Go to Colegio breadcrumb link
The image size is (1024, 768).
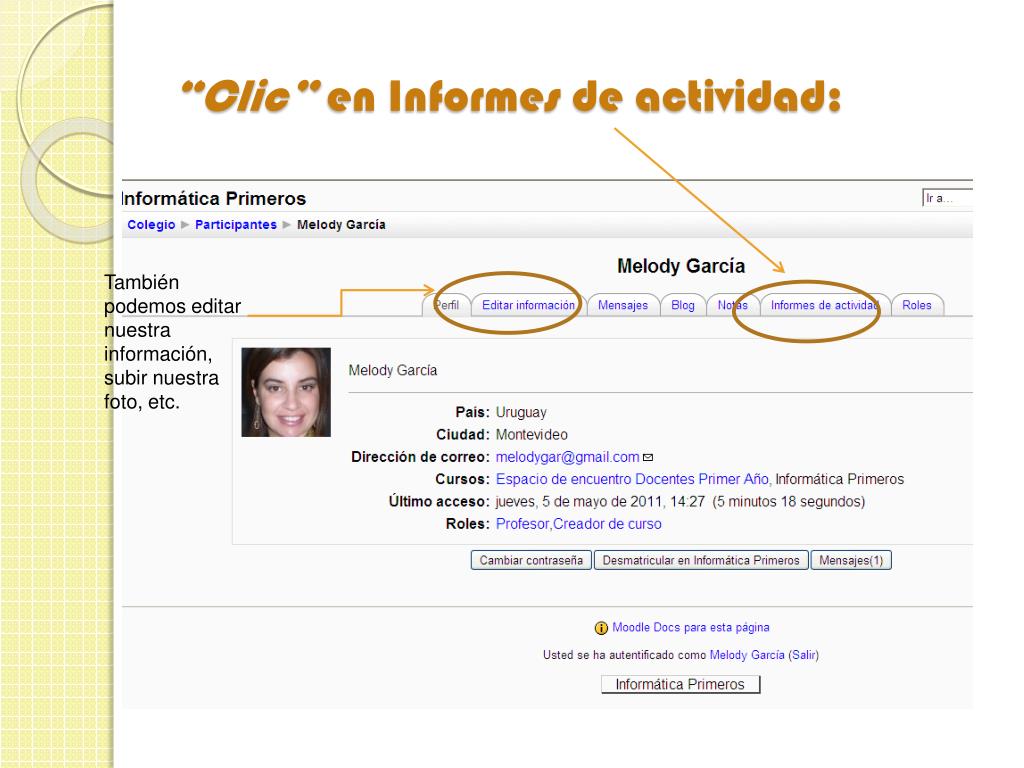pos(151,225)
